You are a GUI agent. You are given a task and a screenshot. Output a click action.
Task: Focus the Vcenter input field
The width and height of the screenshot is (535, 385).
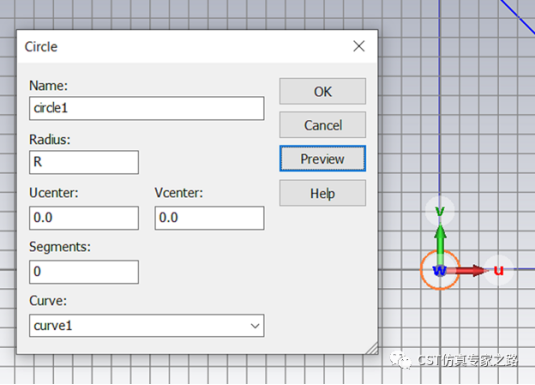(209, 218)
